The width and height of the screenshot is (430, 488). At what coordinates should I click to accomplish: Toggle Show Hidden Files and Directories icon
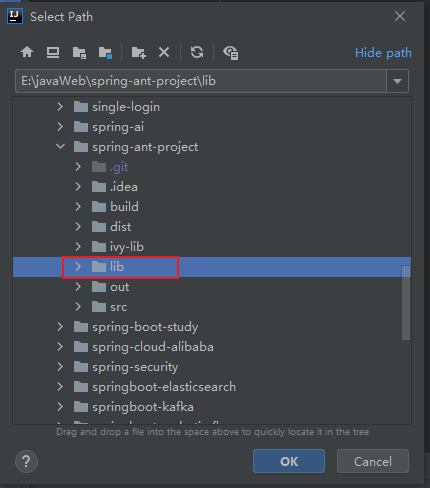[x=230, y=52]
